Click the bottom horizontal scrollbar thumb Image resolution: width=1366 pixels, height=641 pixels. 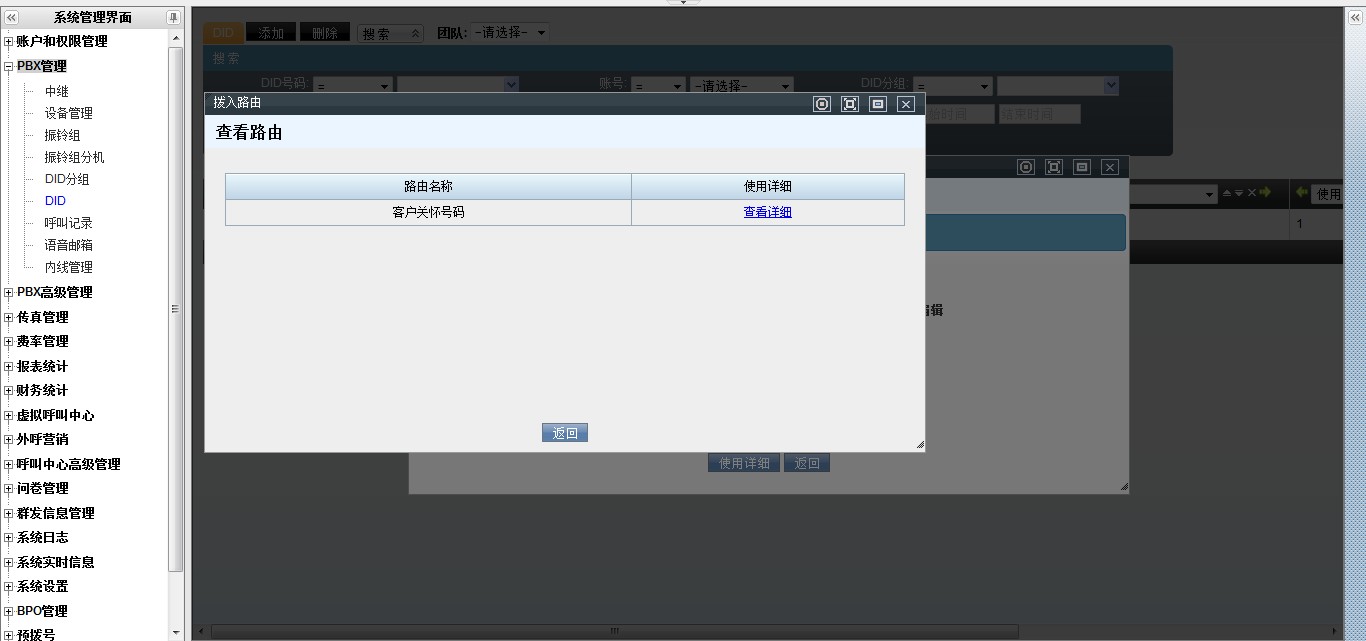(614, 631)
